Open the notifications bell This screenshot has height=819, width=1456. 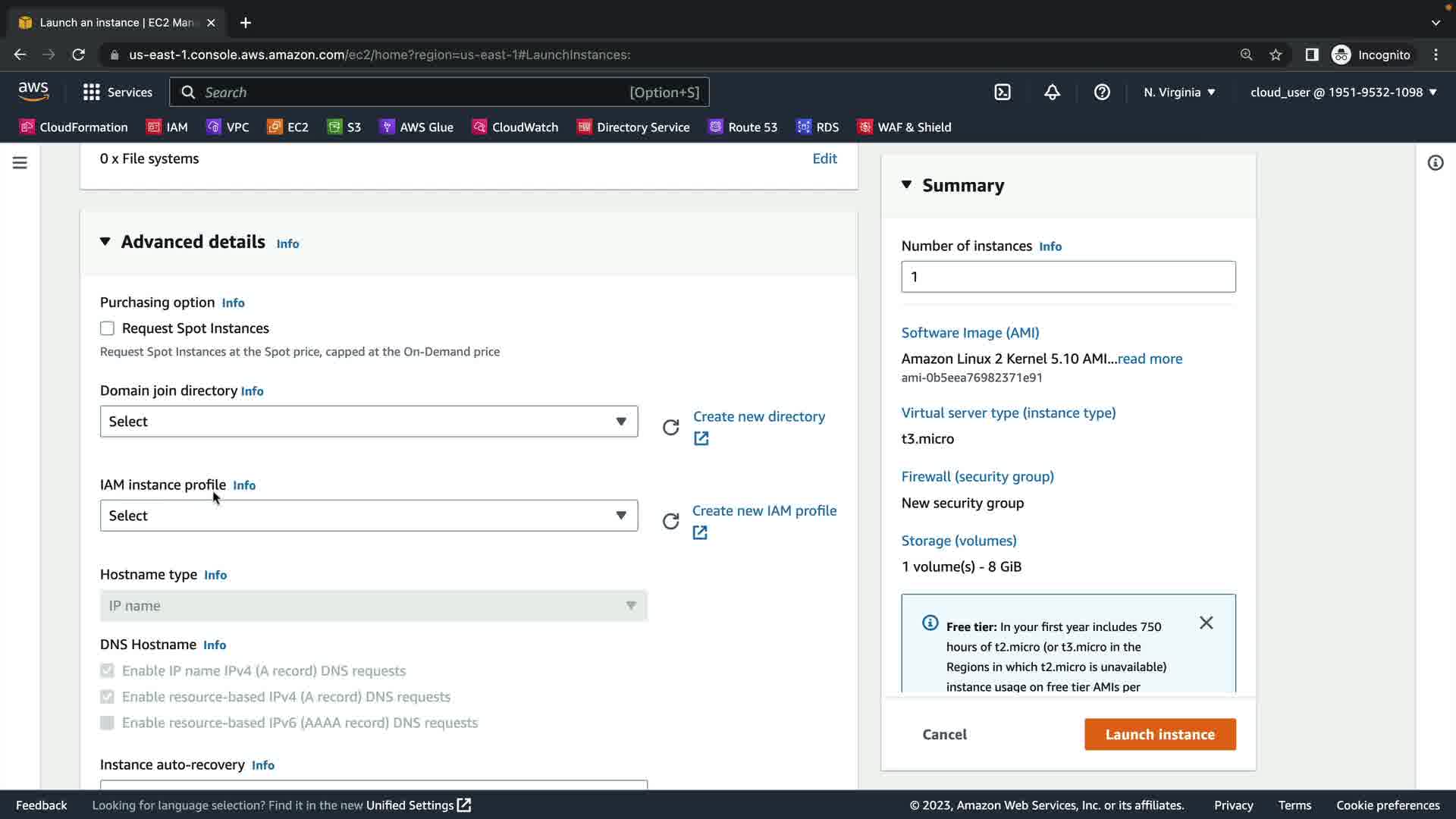point(1052,93)
